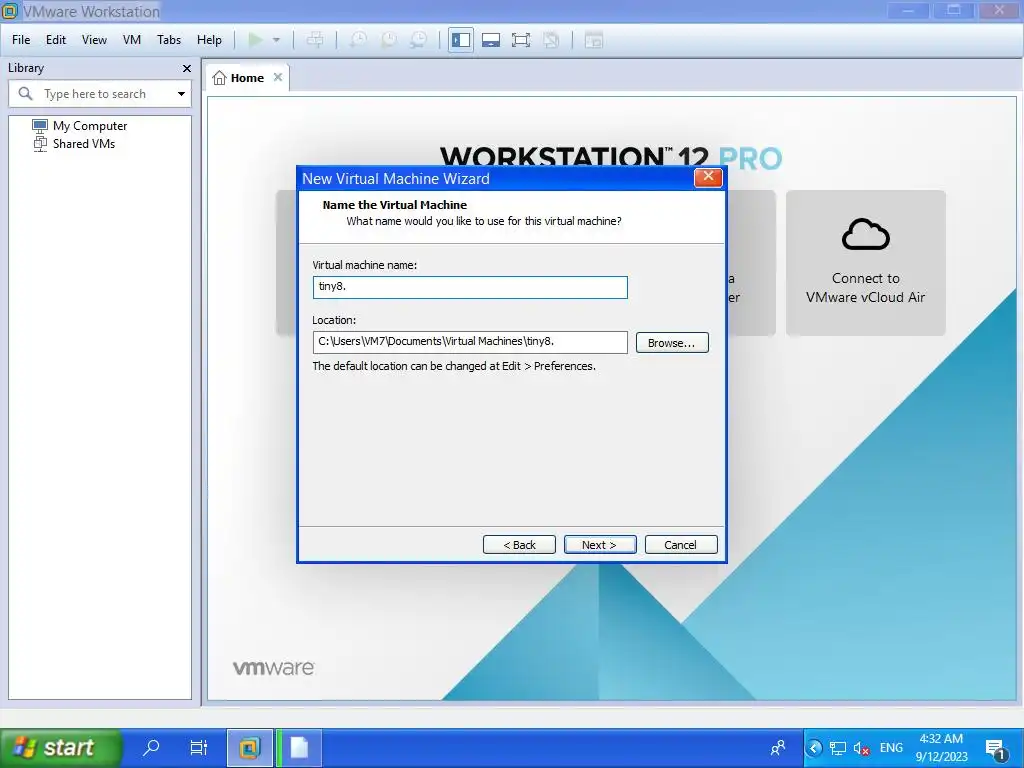The height and width of the screenshot is (768, 1024).
Task: Click the Take Snapshot clock icon
Action: (x=358, y=40)
